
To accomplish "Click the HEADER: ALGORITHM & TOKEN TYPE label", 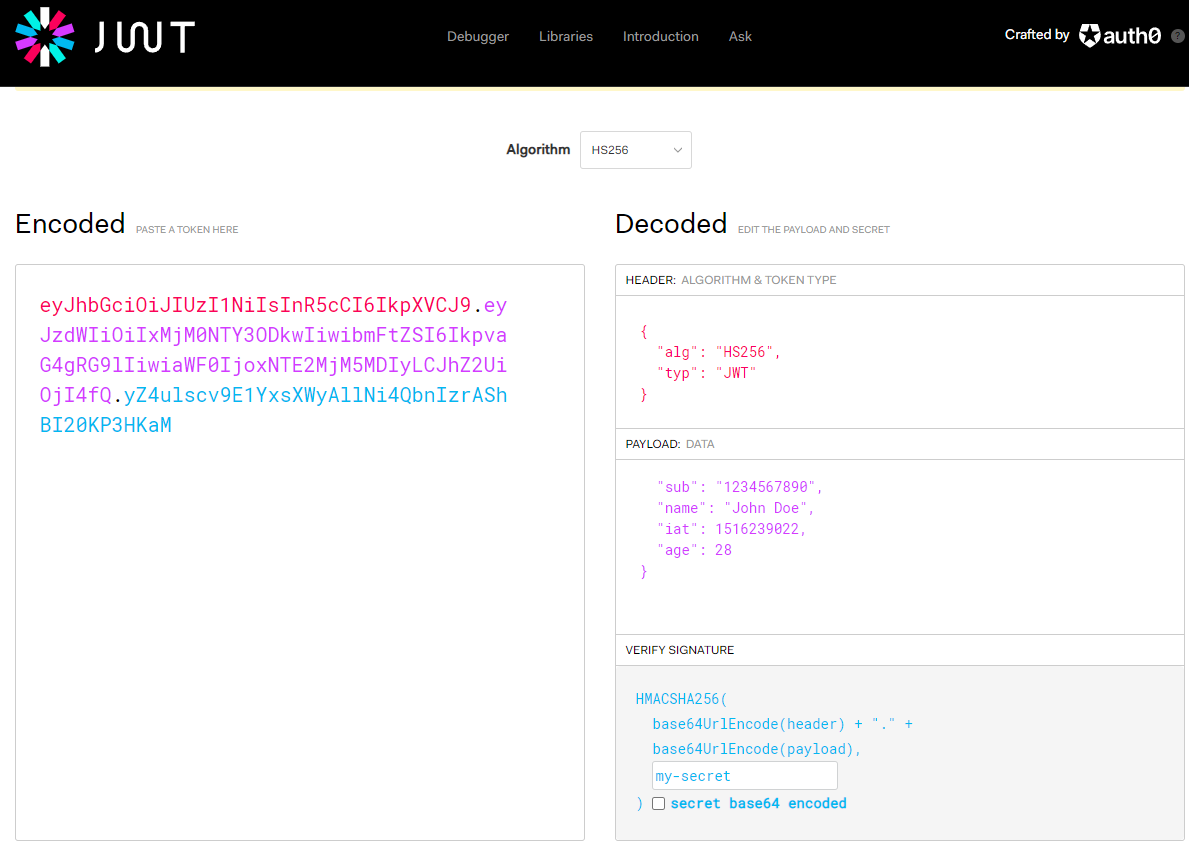I will click(x=731, y=280).
